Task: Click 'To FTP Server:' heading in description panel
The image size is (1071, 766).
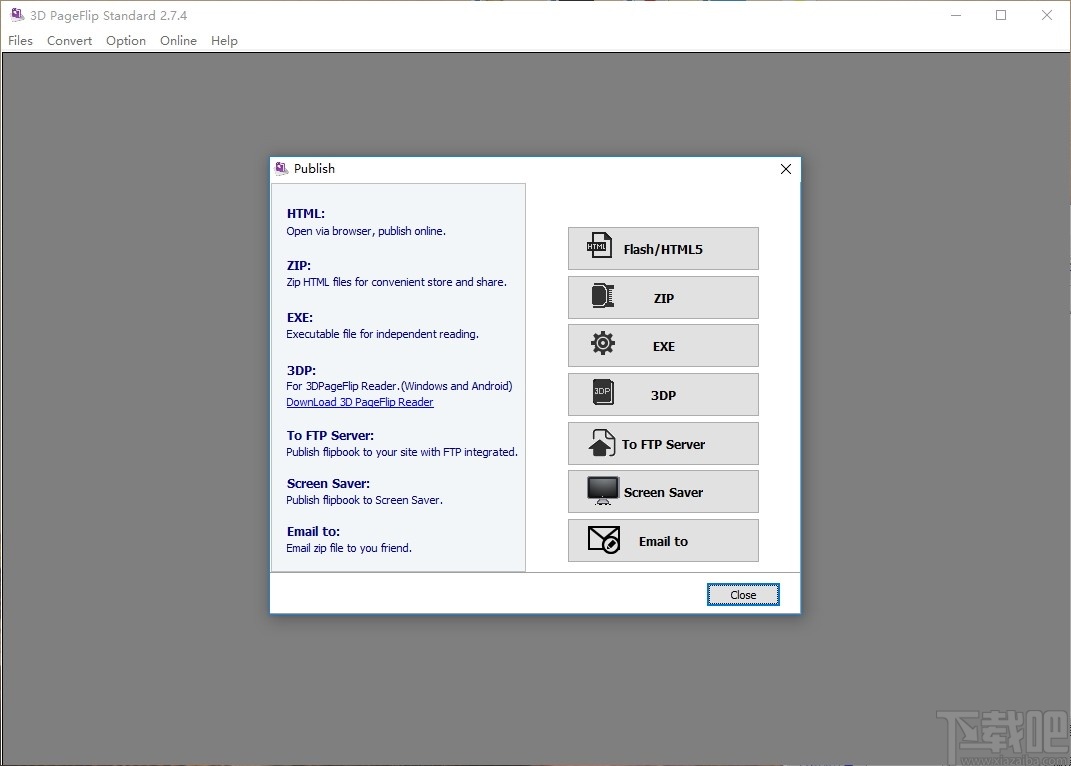Action: pos(330,435)
